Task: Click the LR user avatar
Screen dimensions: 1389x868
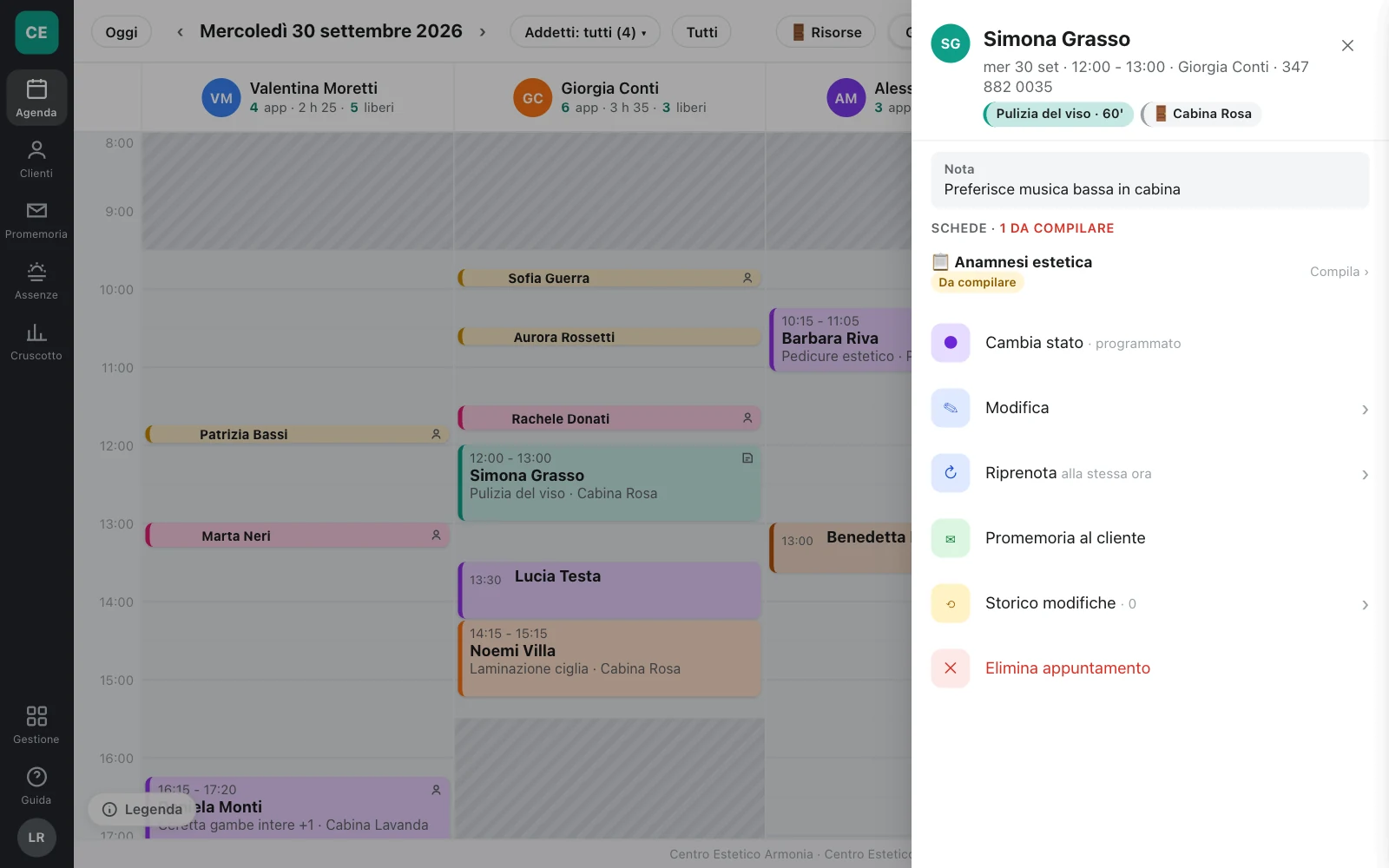Action: click(x=36, y=838)
